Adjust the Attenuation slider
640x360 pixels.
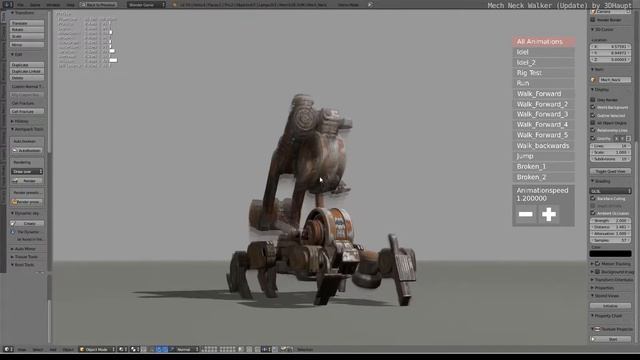pyautogui.click(x=611, y=233)
